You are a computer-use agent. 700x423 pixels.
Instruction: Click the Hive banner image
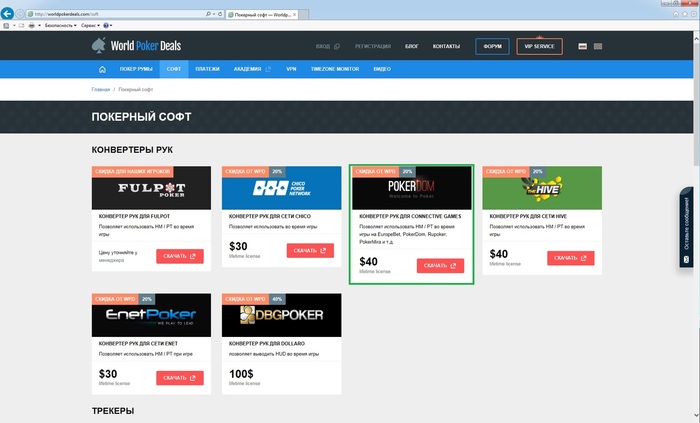(x=542, y=188)
